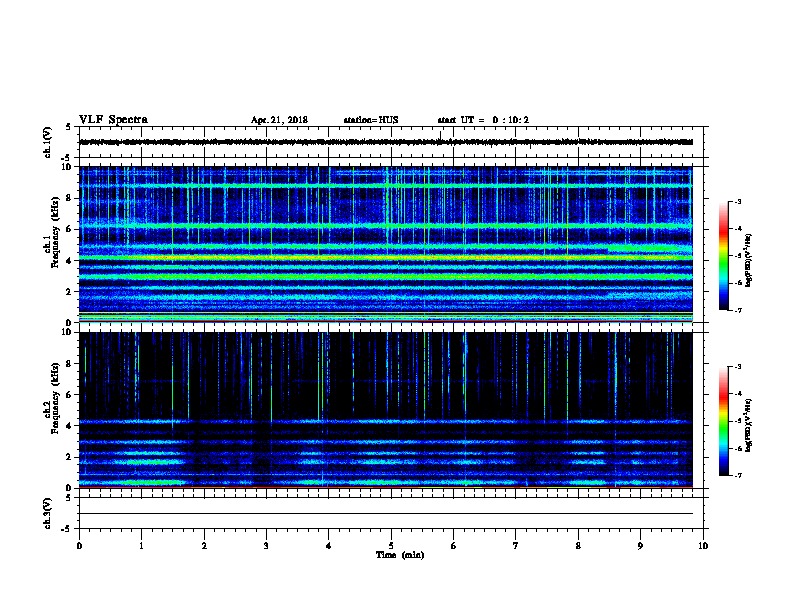Screen dimensions: 792x612
Task: Click the "4" kHz tick on ch.2 frequency axis
Action: [69, 426]
